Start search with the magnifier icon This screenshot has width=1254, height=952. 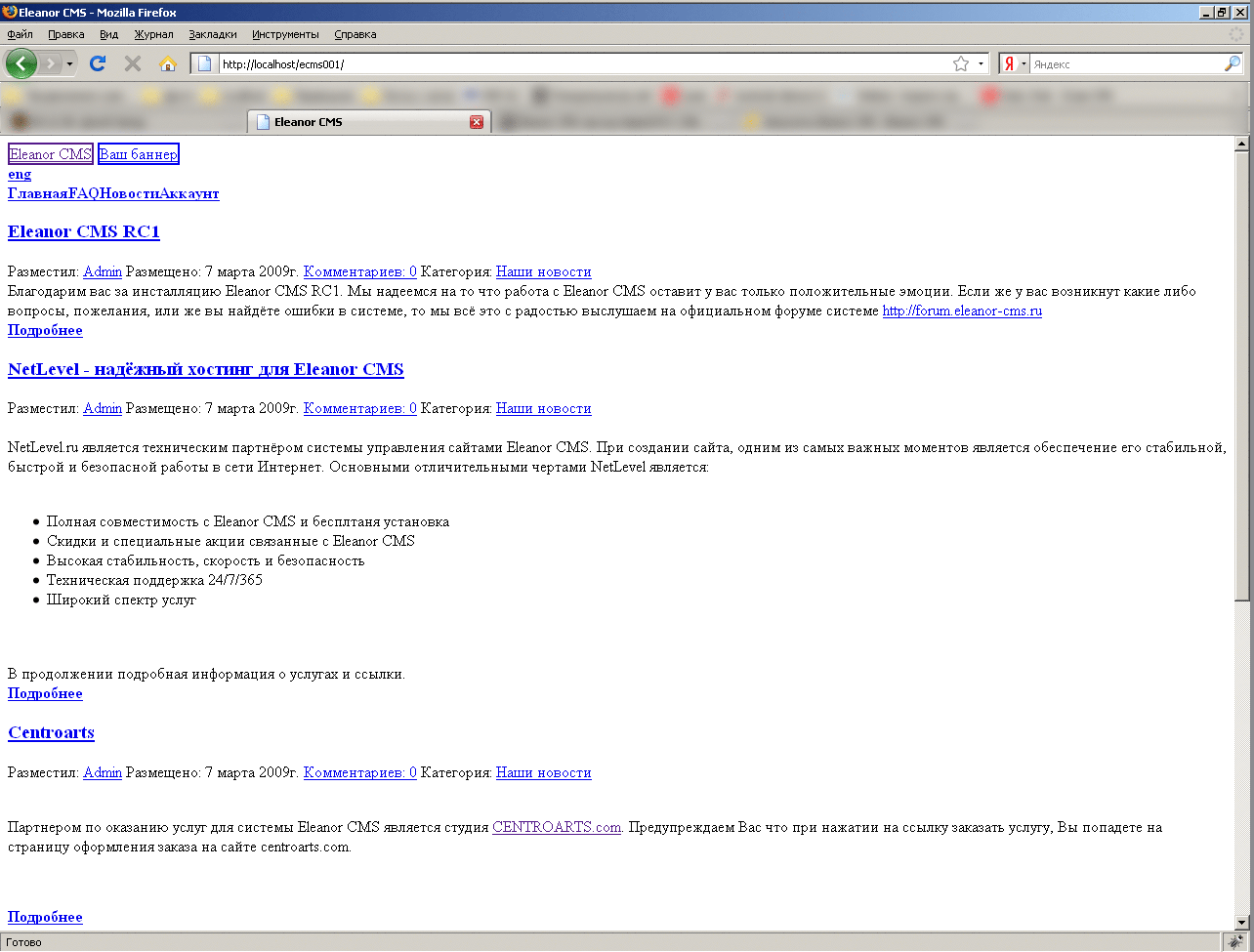[1233, 63]
